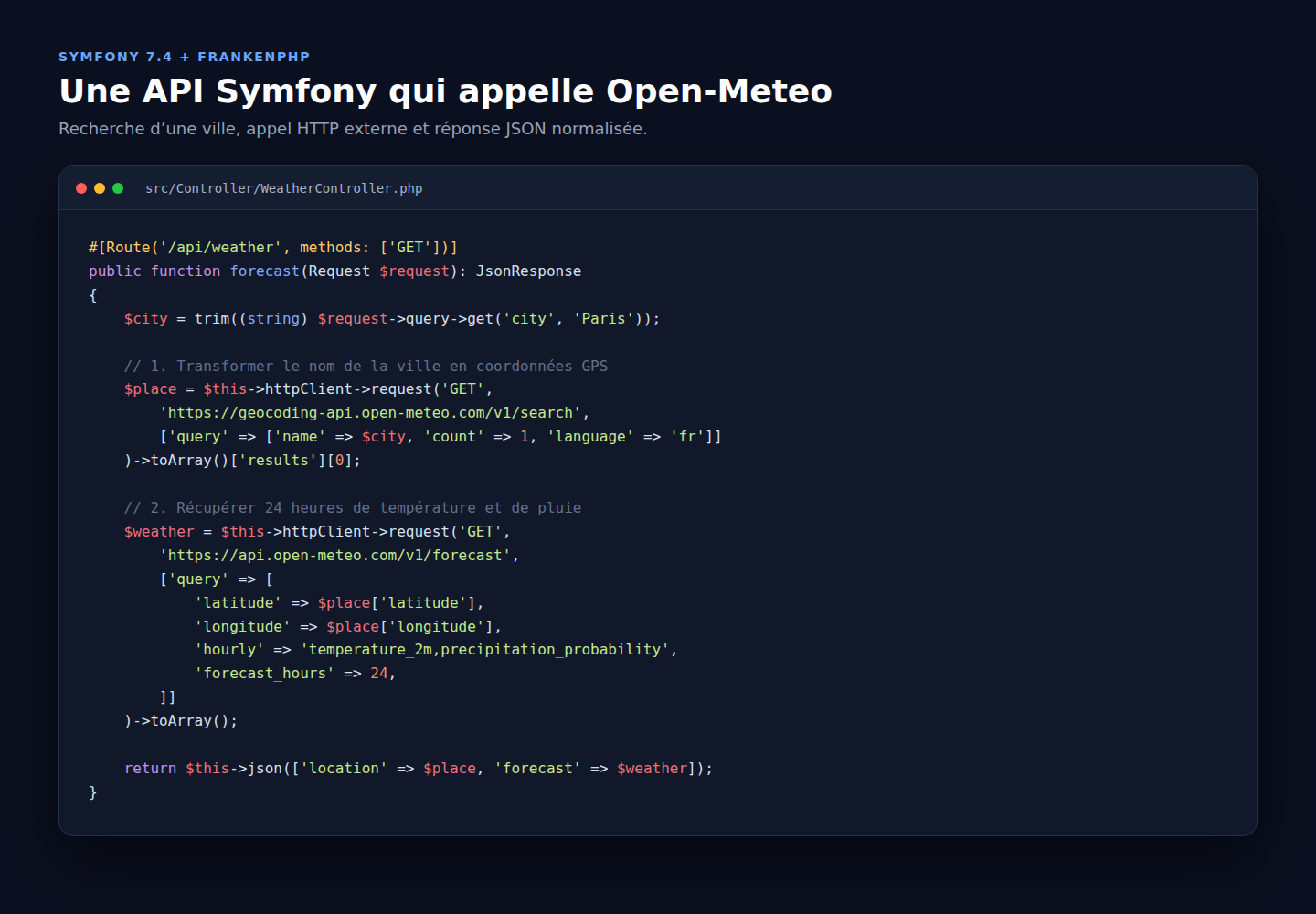Click the #[Route('/api/weather' attribute line
The width and height of the screenshot is (1316, 914).
click(273, 248)
